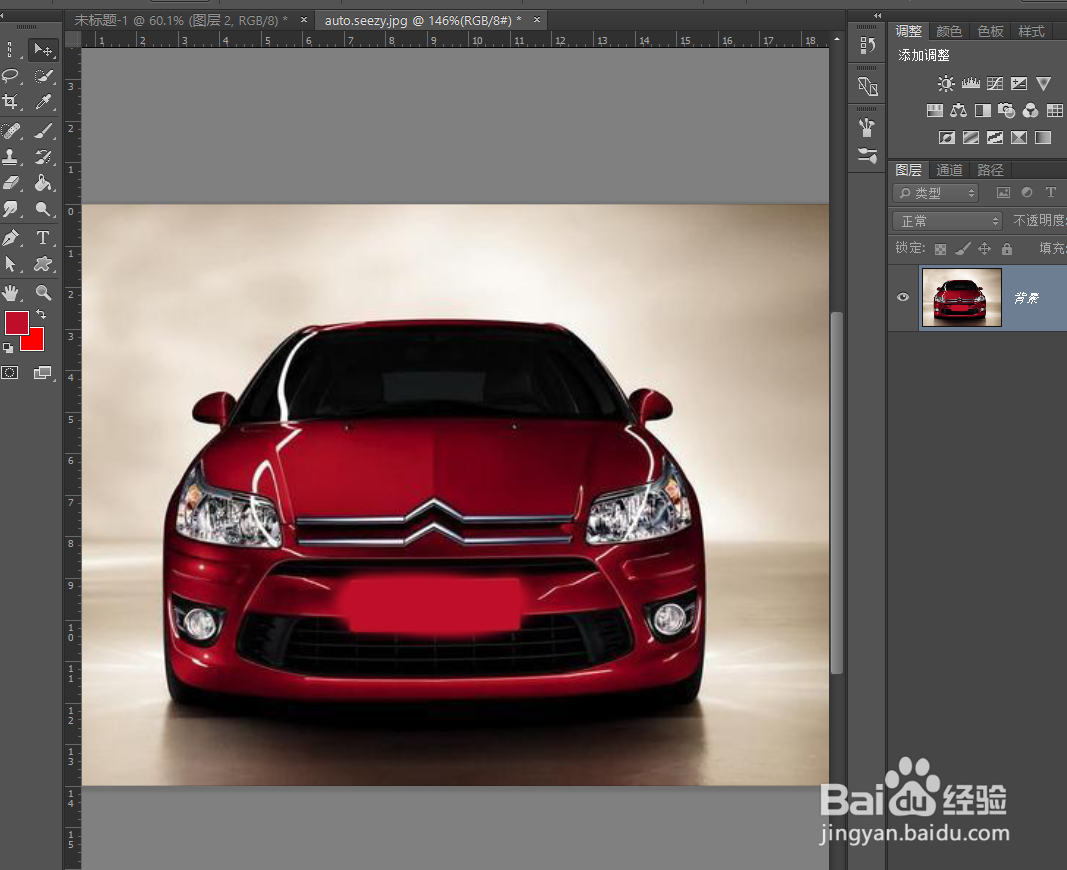Select the Path Selection arrow tool

click(x=10, y=264)
